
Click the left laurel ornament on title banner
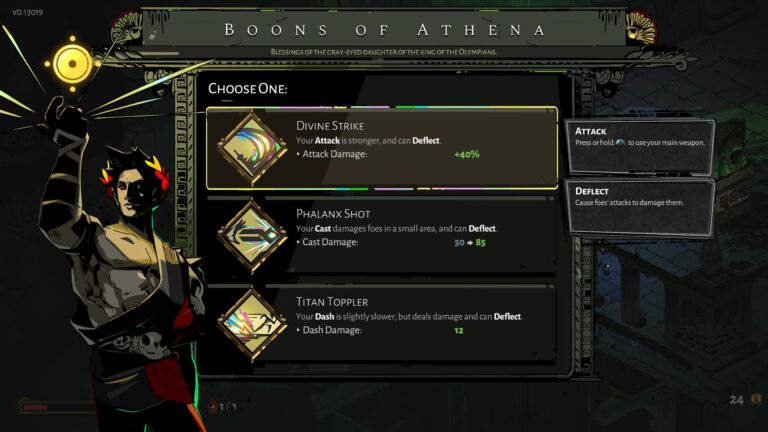click(127, 27)
